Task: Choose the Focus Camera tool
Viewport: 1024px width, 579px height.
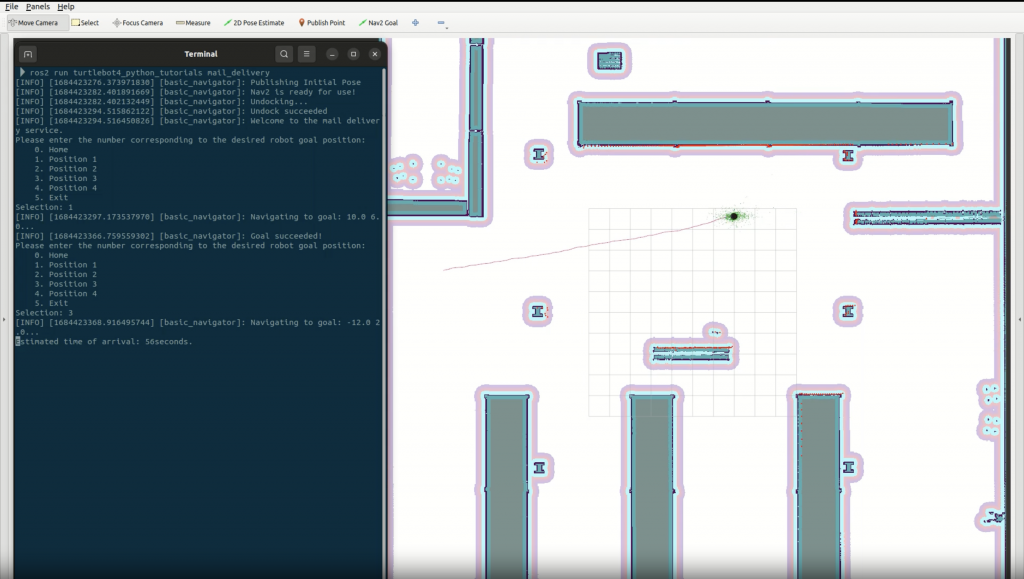Action: tap(137, 22)
